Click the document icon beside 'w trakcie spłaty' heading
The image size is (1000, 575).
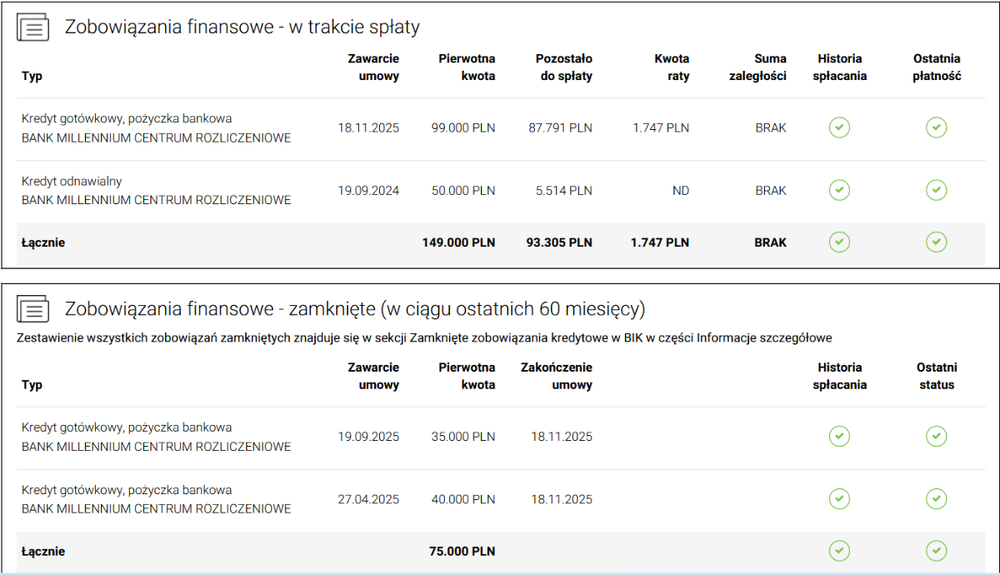pos(33,27)
